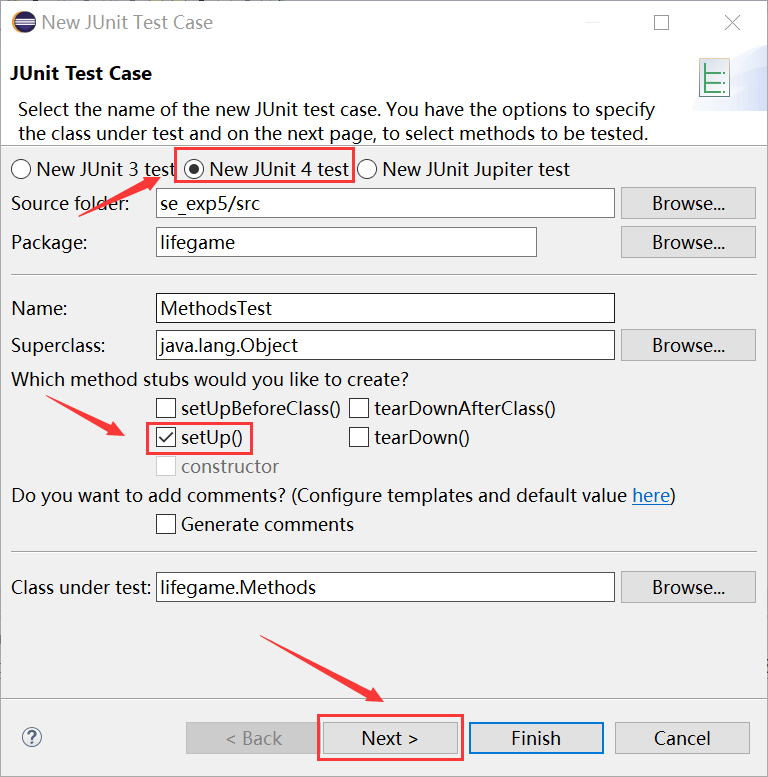Click the Next button
The image size is (768, 777).
390,738
